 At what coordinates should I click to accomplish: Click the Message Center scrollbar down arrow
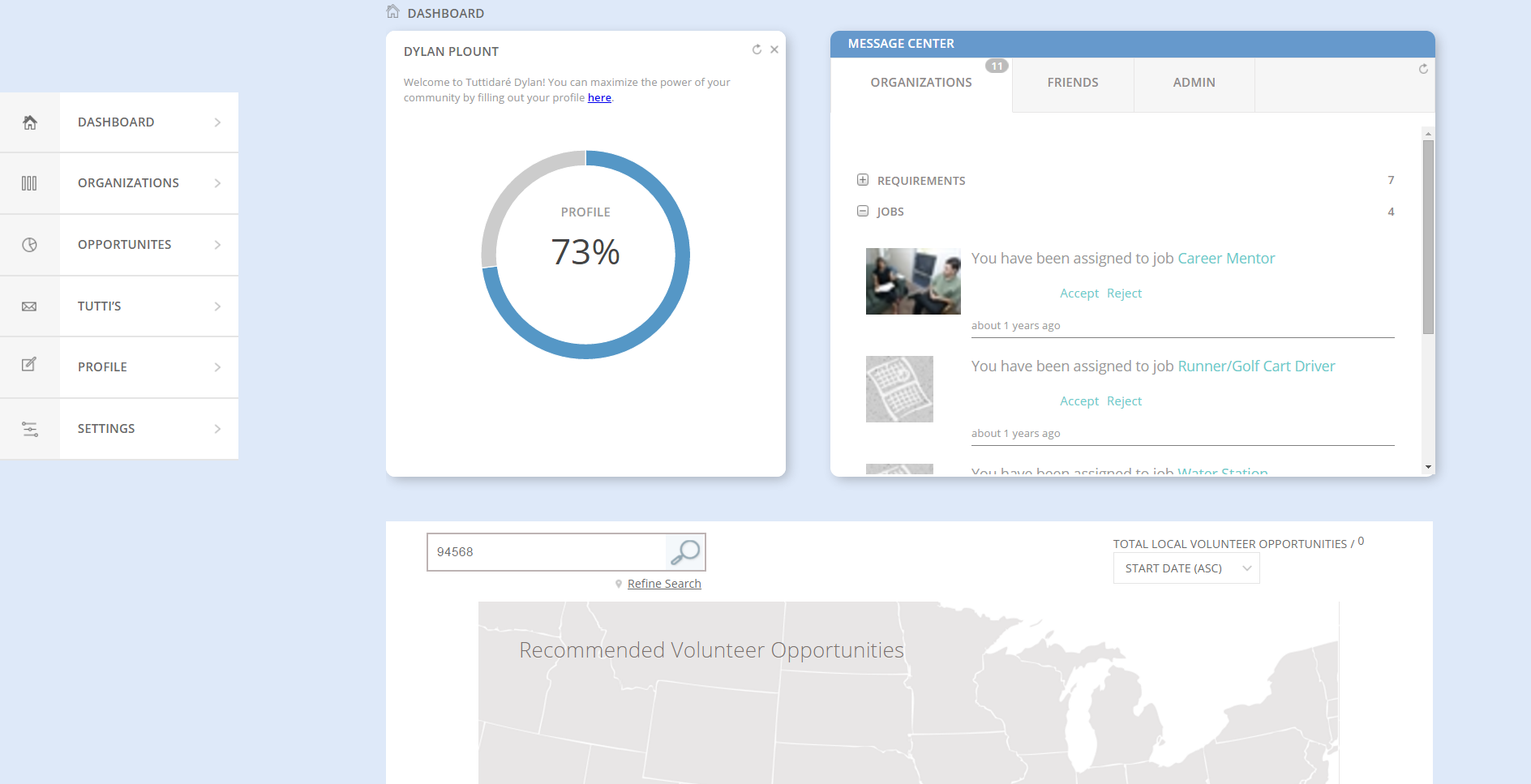coord(1428,467)
